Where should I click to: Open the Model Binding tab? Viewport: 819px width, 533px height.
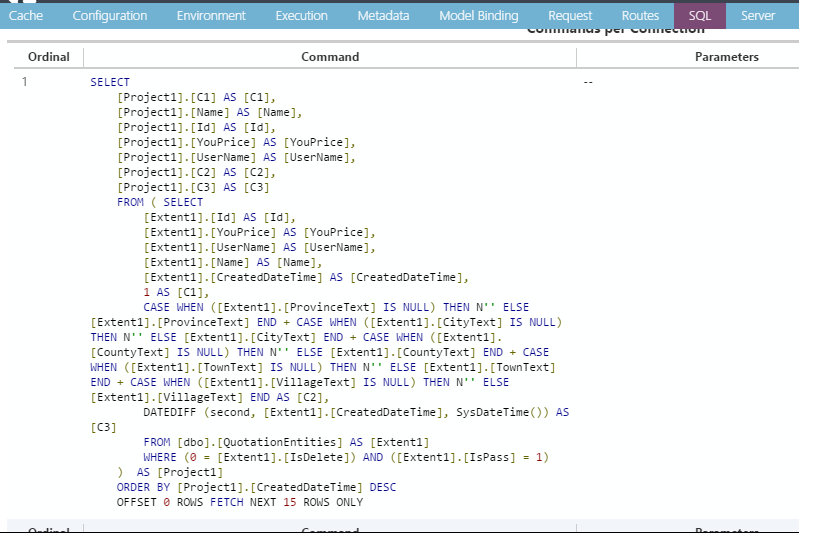pos(478,16)
